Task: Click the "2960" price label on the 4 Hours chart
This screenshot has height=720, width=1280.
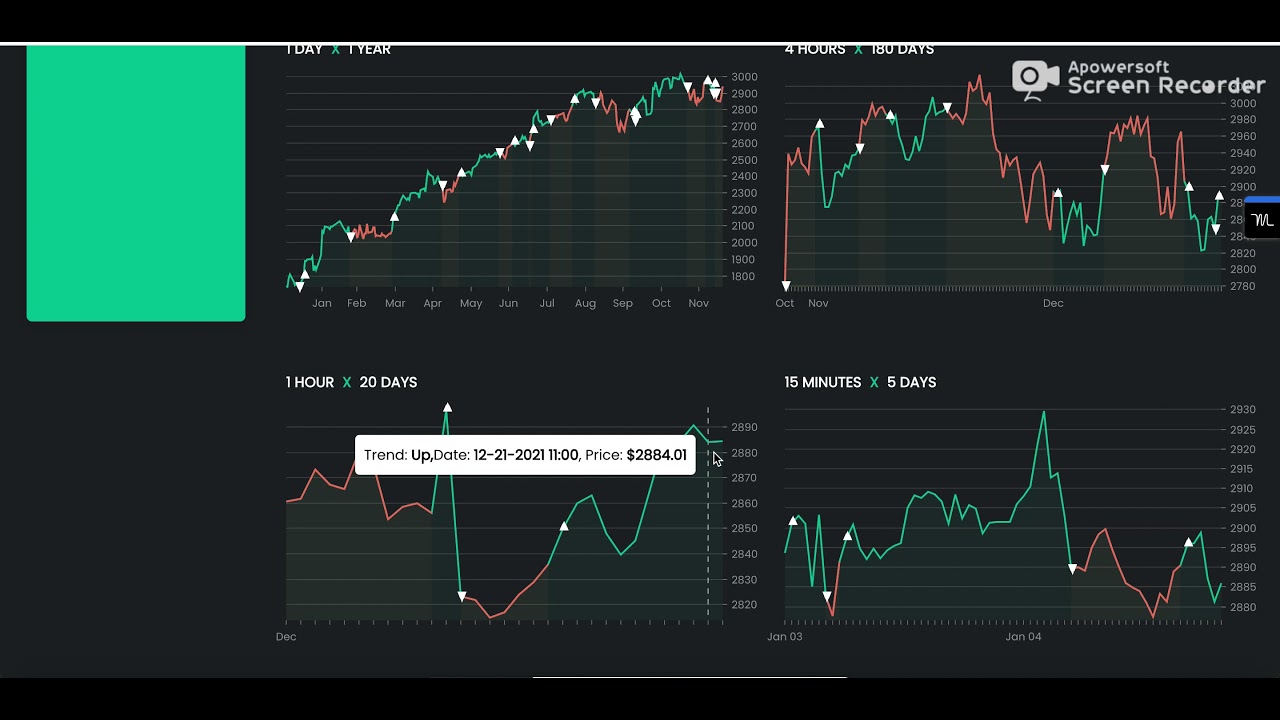Action: click(x=1242, y=136)
